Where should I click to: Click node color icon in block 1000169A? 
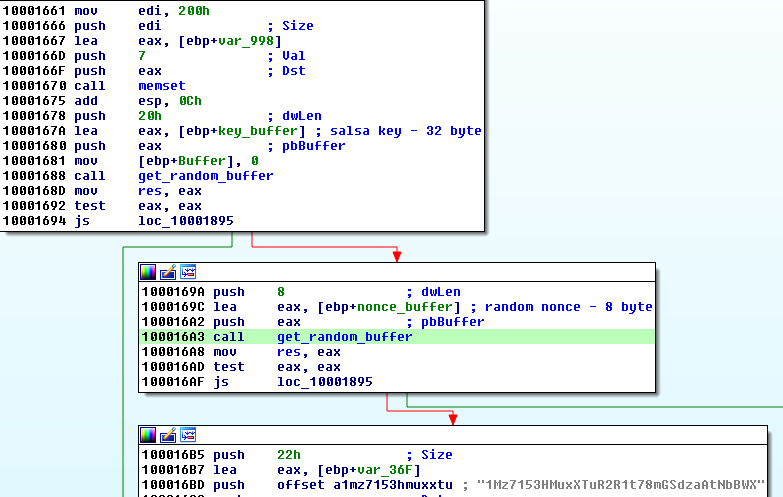point(148,272)
